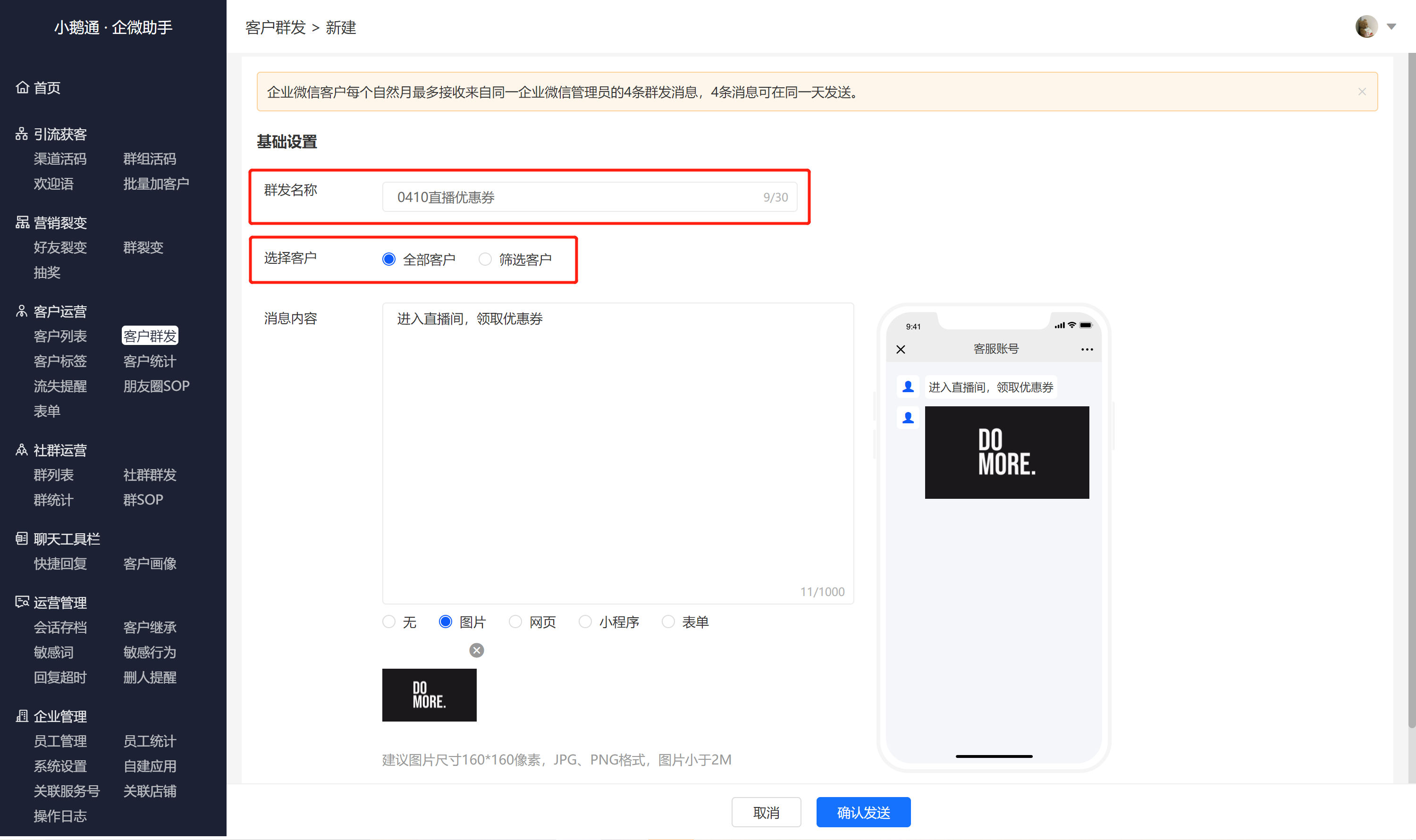Open the 首页 home icon
This screenshot has width=1416, height=840.
[x=22, y=88]
